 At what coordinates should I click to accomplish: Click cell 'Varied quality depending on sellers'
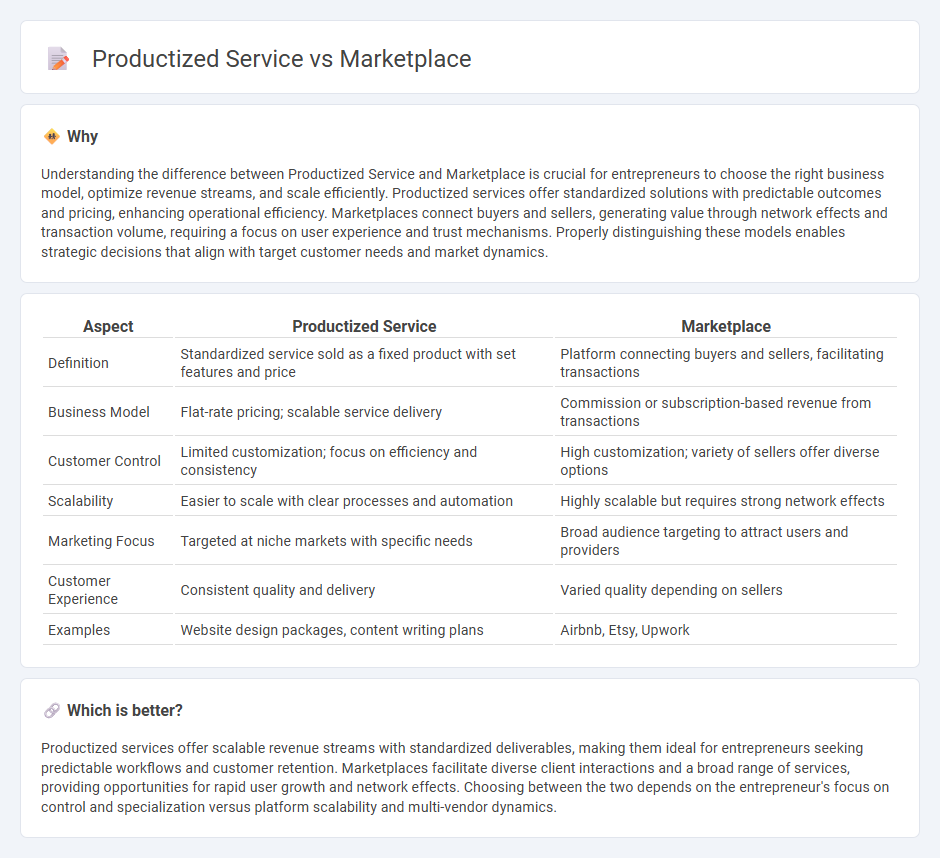[x=726, y=590]
